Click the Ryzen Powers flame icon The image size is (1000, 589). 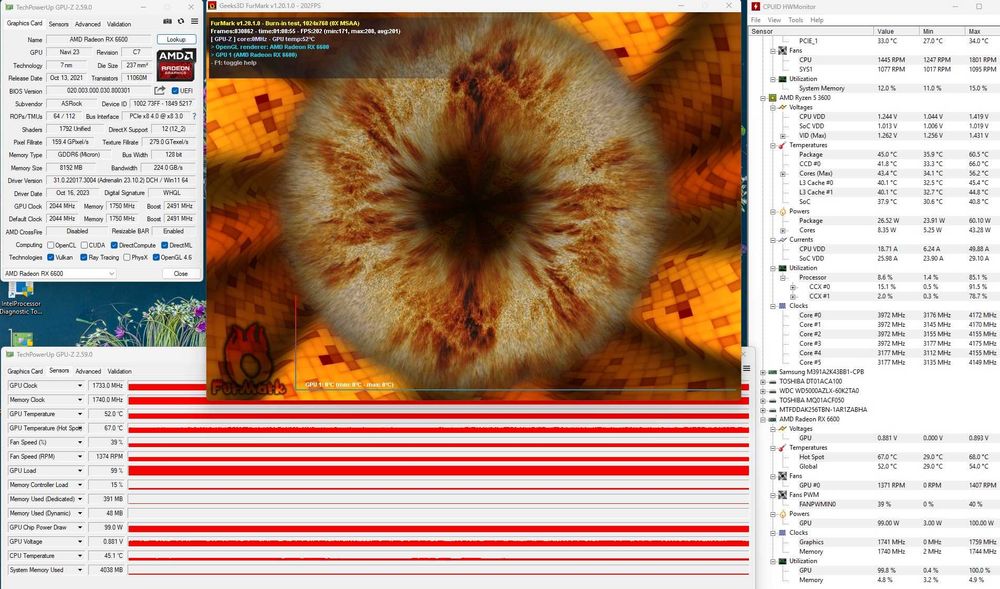pos(782,212)
